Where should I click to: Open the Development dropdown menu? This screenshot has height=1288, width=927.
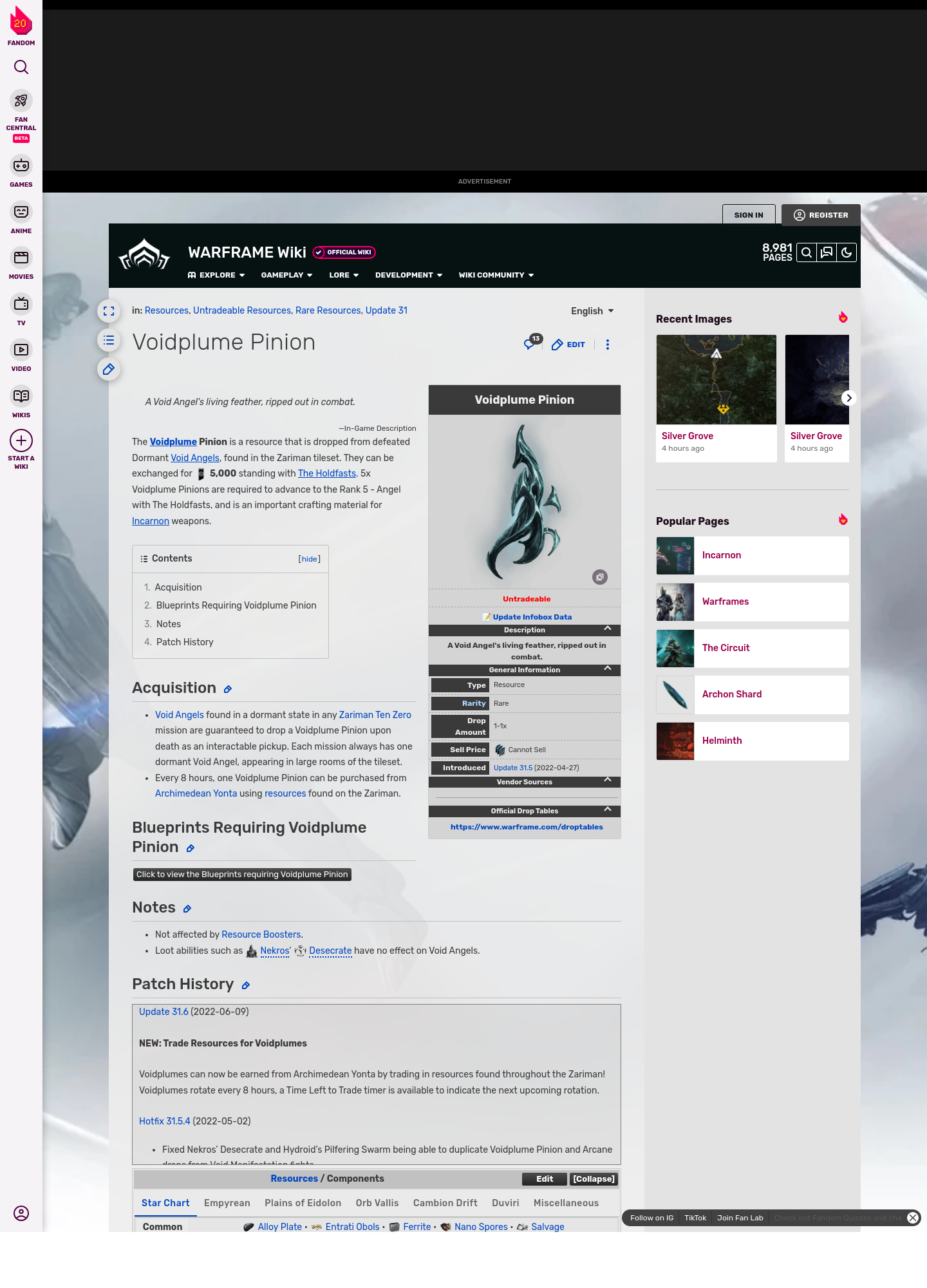pyautogui.click(x=409, y=275)
